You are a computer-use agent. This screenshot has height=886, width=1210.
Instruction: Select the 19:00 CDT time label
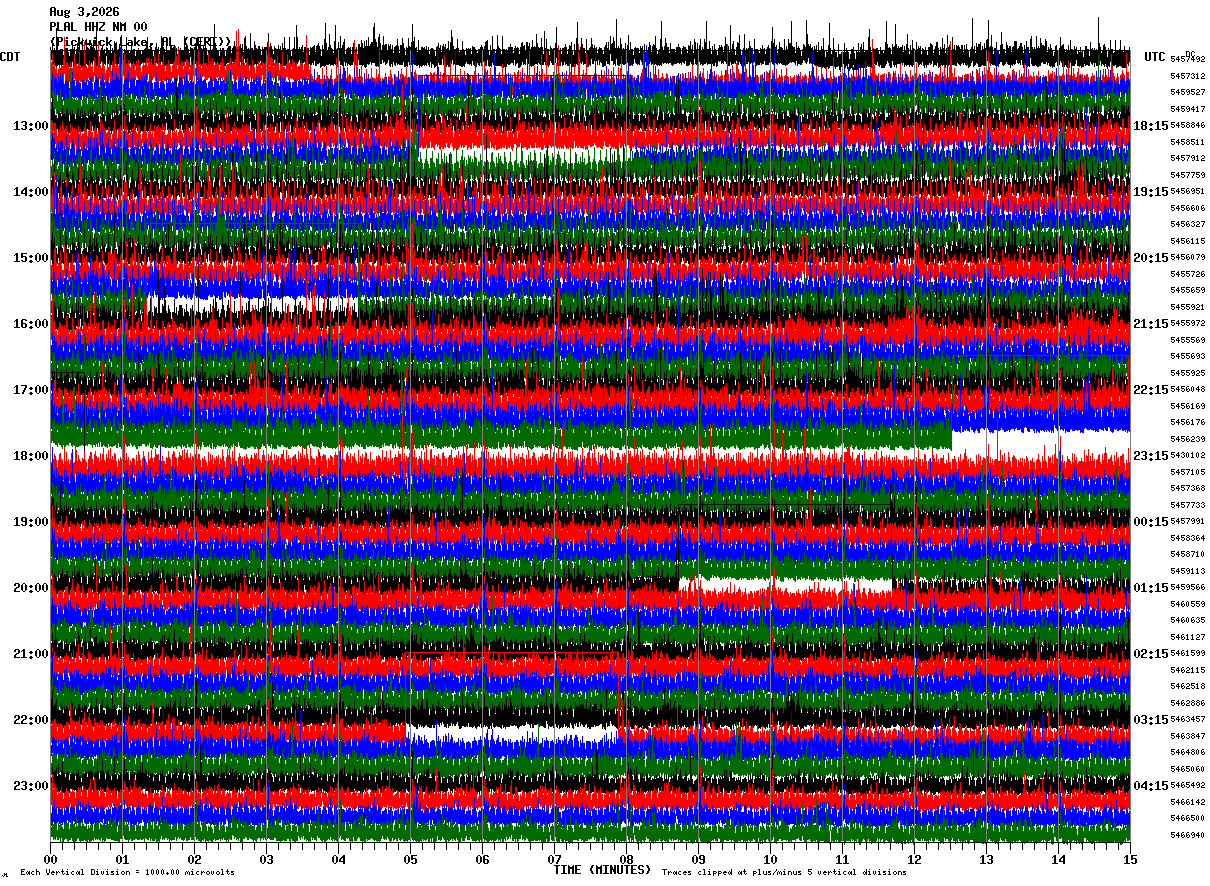[30, 522]
